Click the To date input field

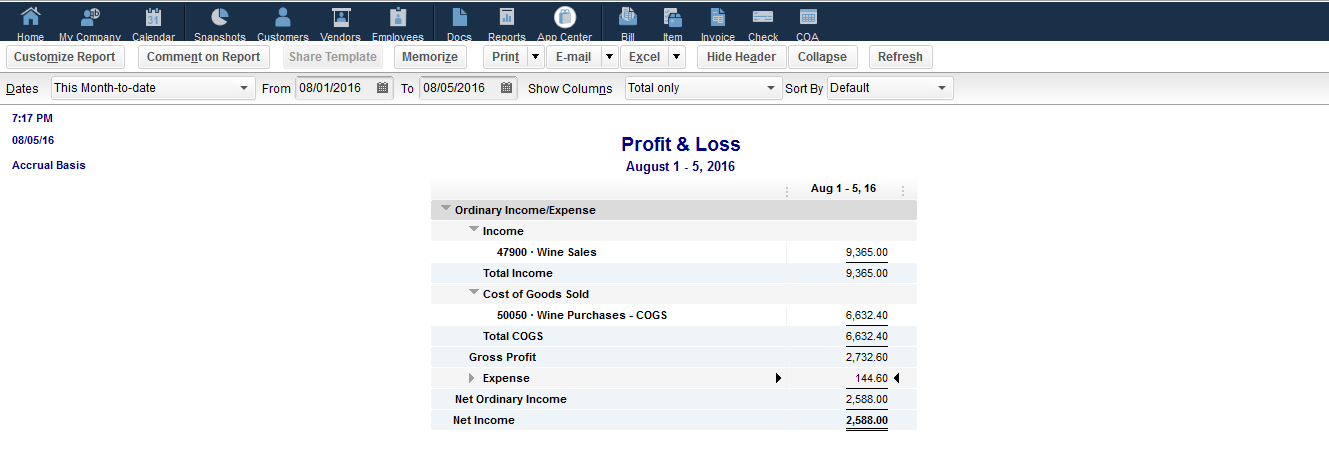coord(458,88)
